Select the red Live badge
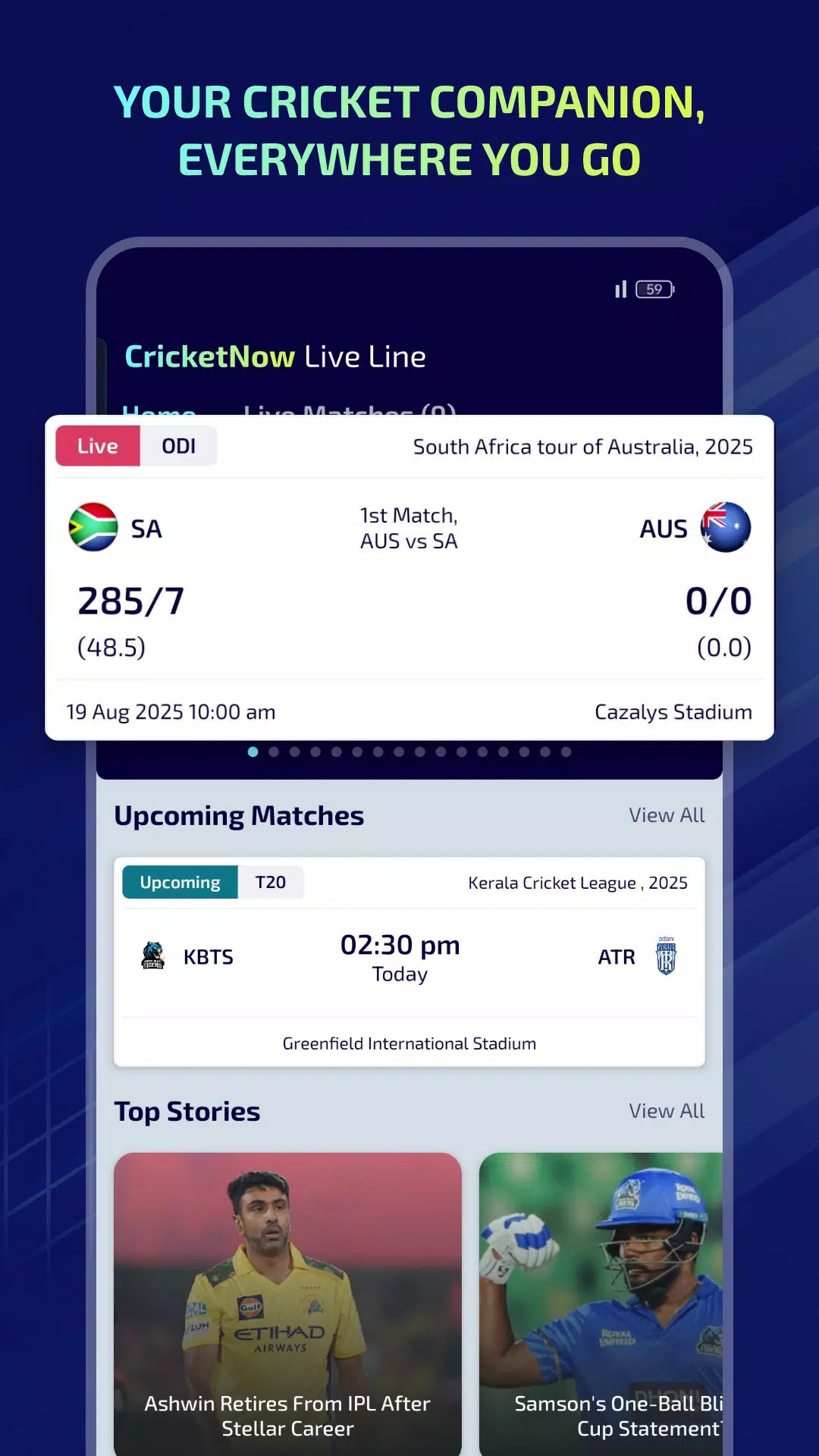 98,446
